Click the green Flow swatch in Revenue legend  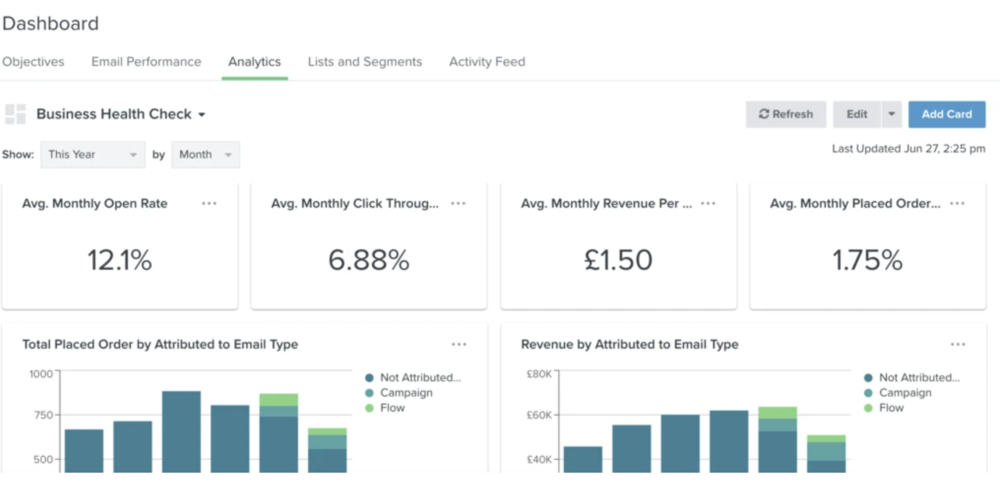point(869,408)
